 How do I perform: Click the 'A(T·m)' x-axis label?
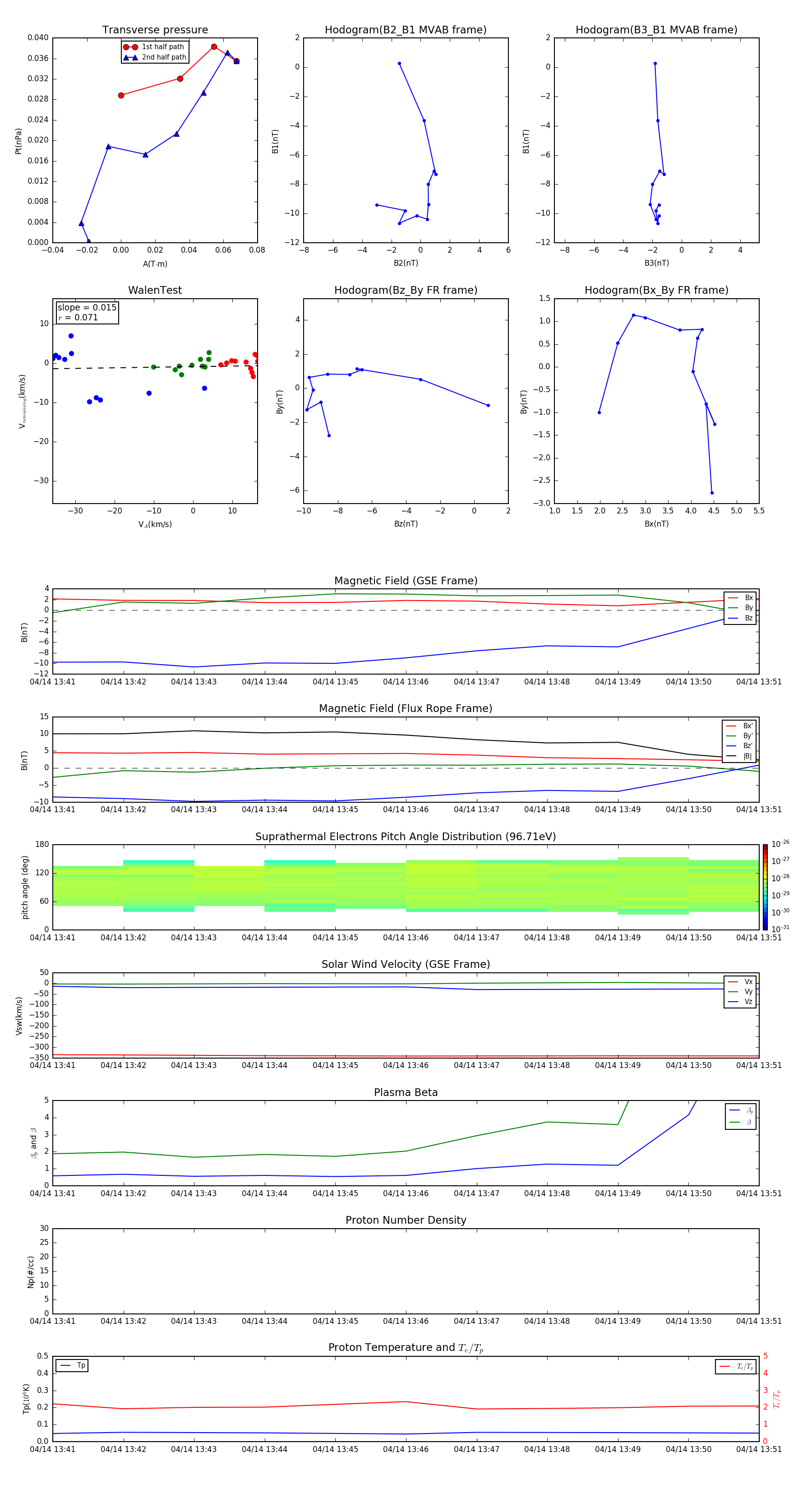click(155, 264)
